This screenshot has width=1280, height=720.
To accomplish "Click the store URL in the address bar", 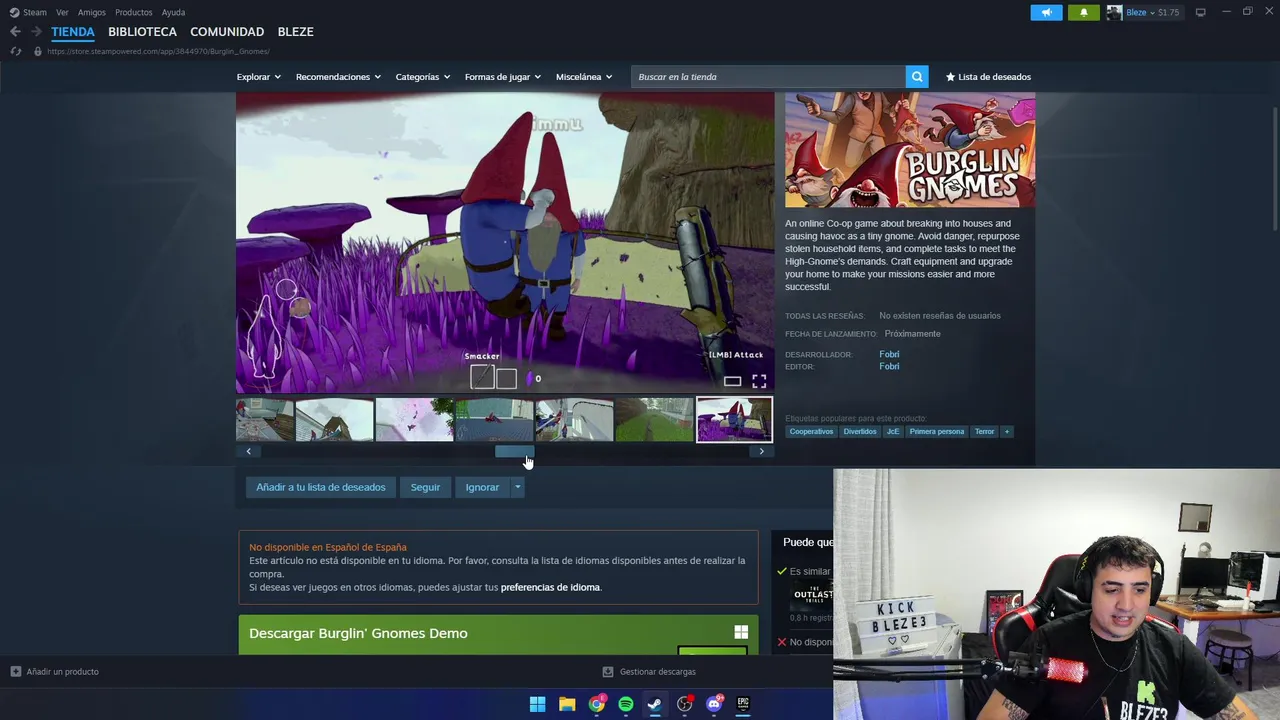I will 158,51.
